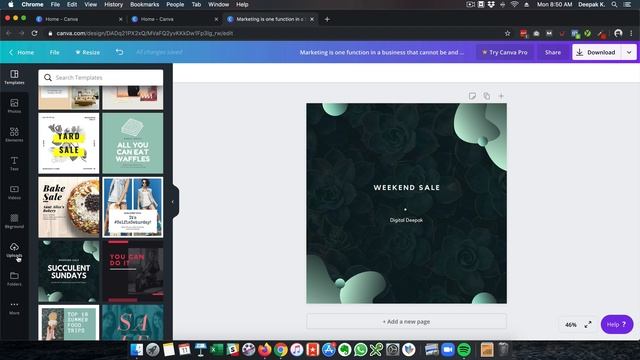Collapse the templates side panel
Image resolution: width=640 pixels, height=360 pixels.
pos(173,201)
